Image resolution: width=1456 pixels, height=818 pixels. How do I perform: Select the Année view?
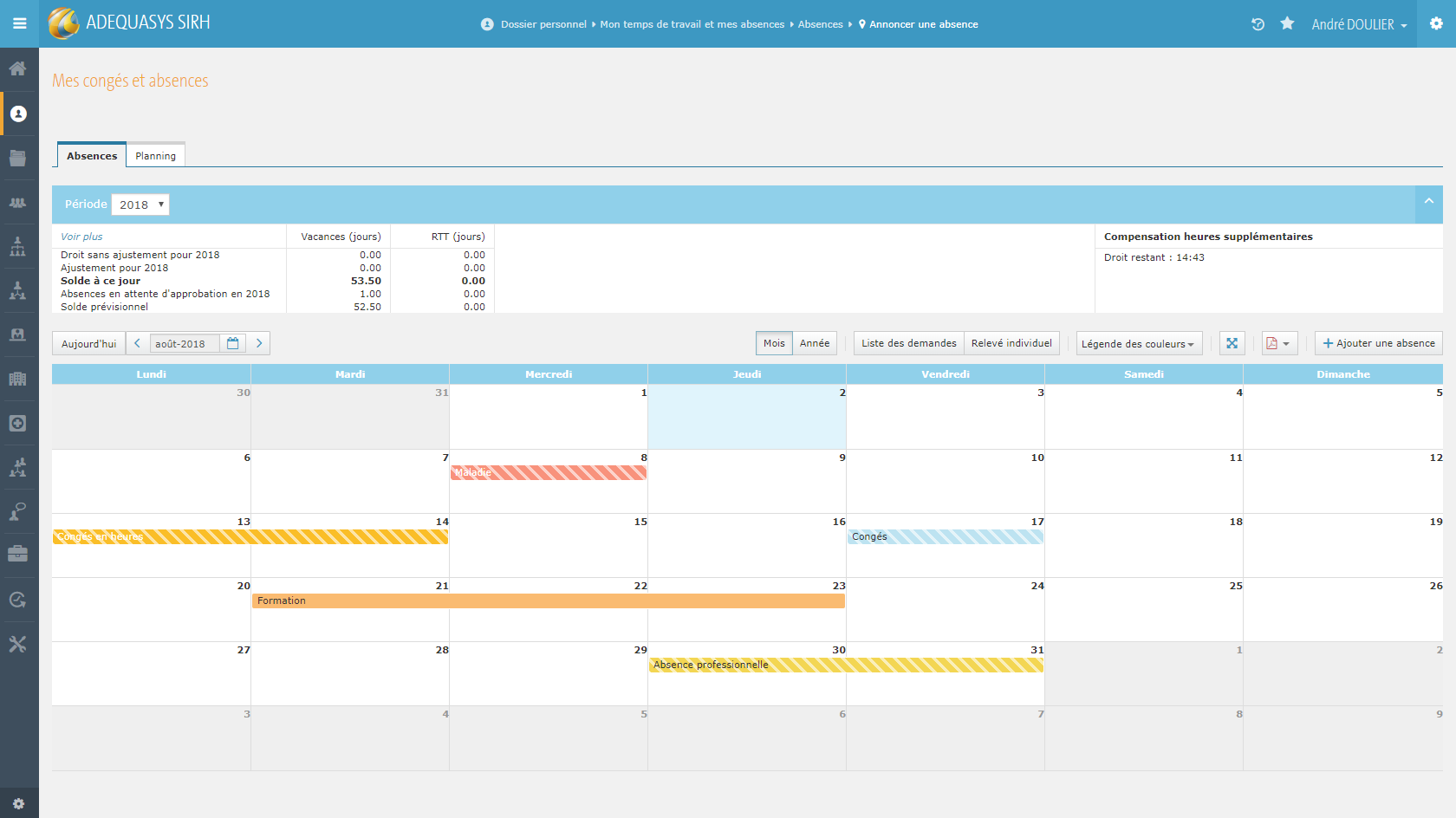(x=815, y=343)
